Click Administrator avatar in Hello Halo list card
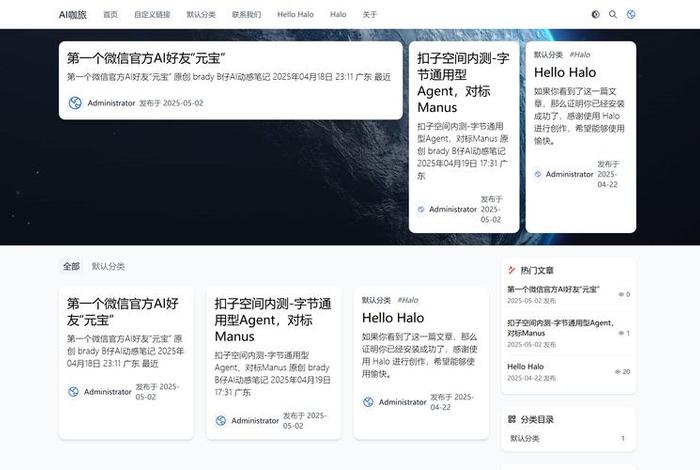The image size is (700, 470). tap(368, 402)
